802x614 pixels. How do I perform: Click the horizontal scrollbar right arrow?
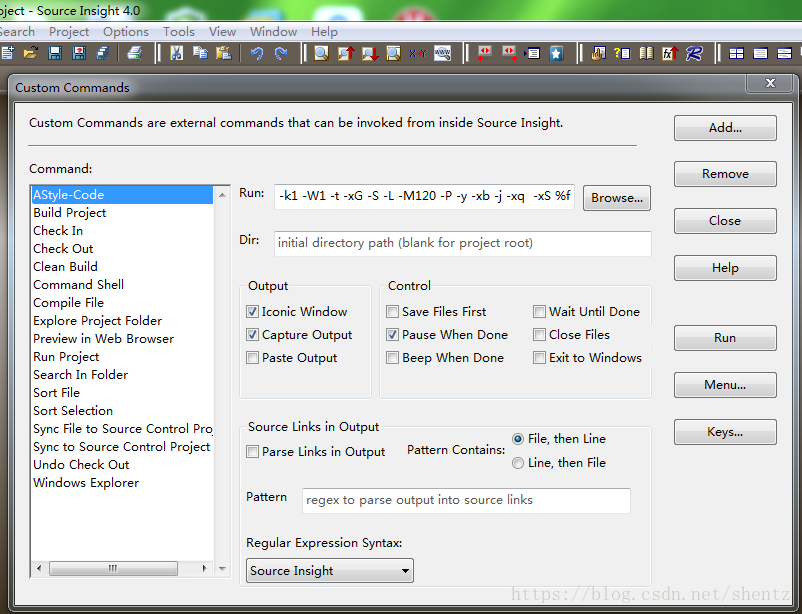pos(205,568)
